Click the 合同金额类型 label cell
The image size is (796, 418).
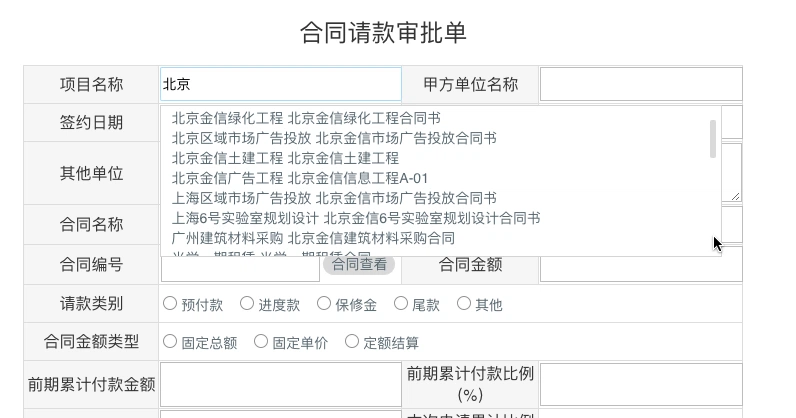pyautogui.click(x=91, y=342)
